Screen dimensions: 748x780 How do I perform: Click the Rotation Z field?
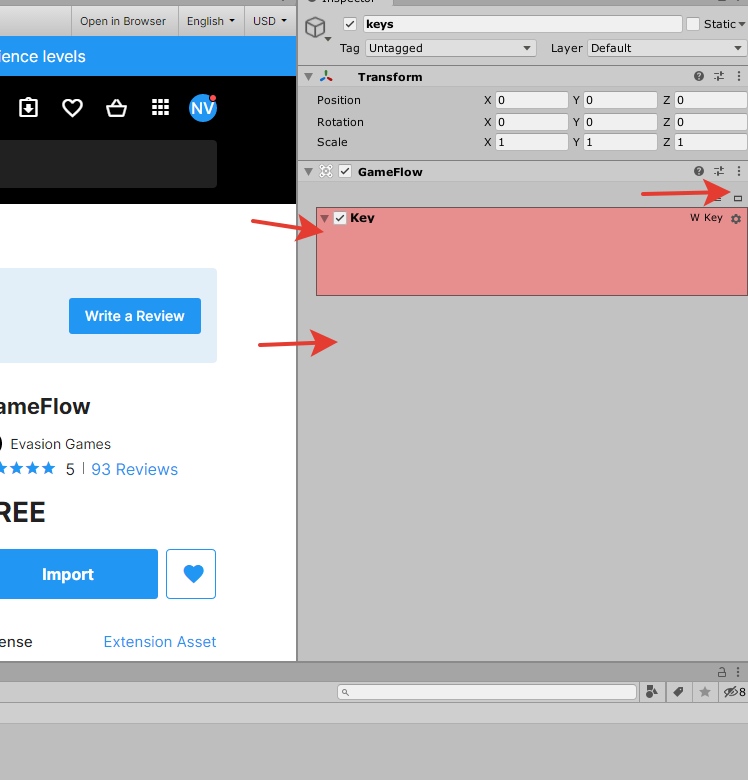(x=711, y=122)
